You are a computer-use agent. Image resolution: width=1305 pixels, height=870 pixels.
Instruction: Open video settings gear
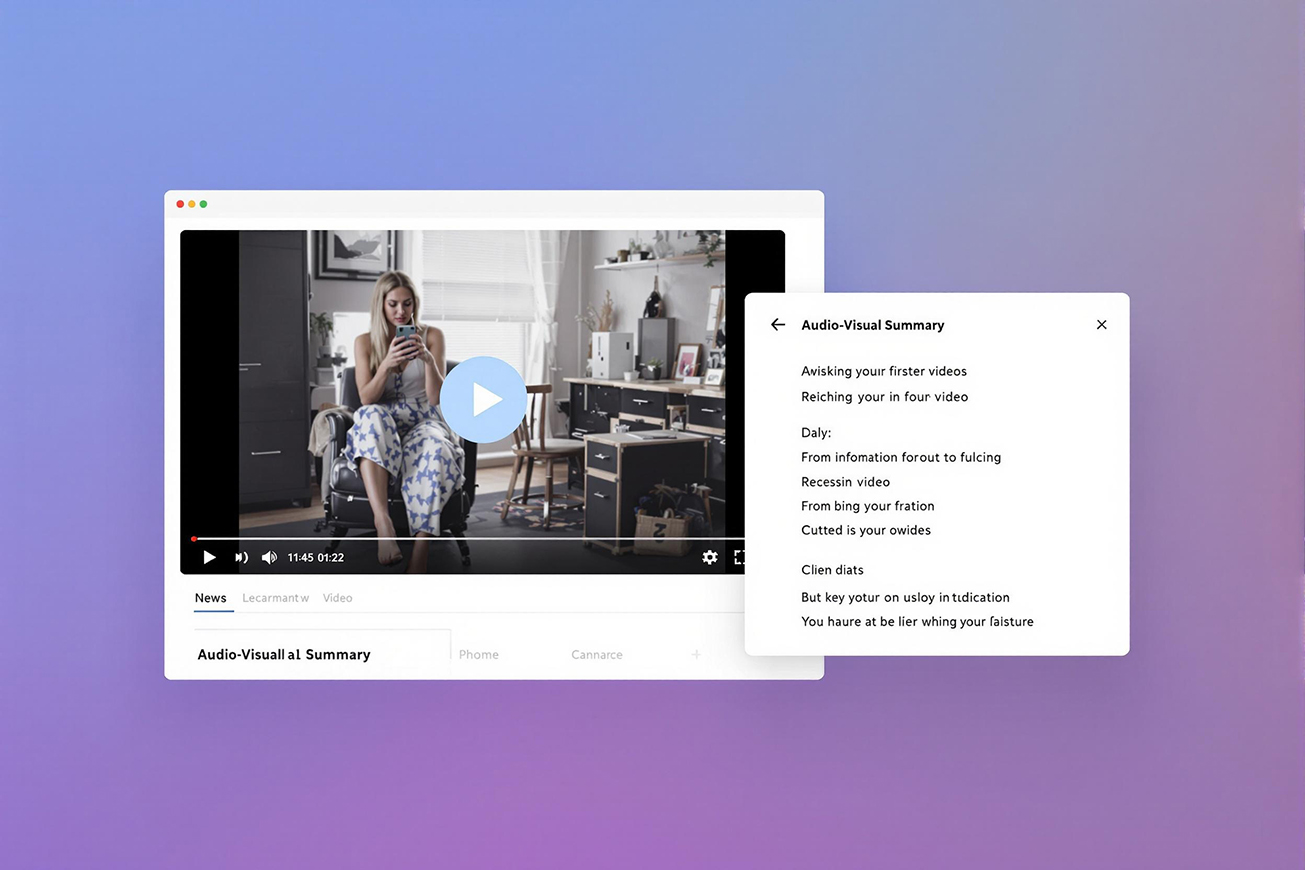pos(710,557)
